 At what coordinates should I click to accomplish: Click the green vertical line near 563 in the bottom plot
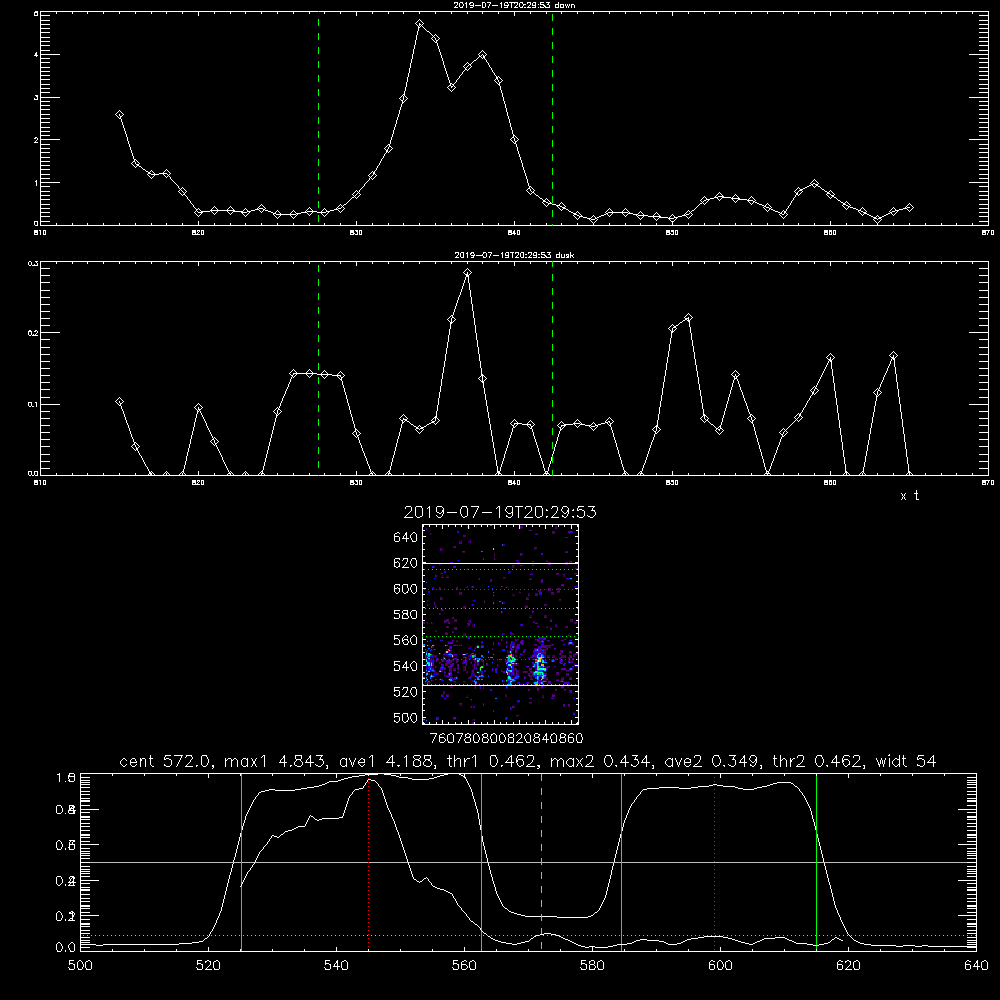pos(482,862)
